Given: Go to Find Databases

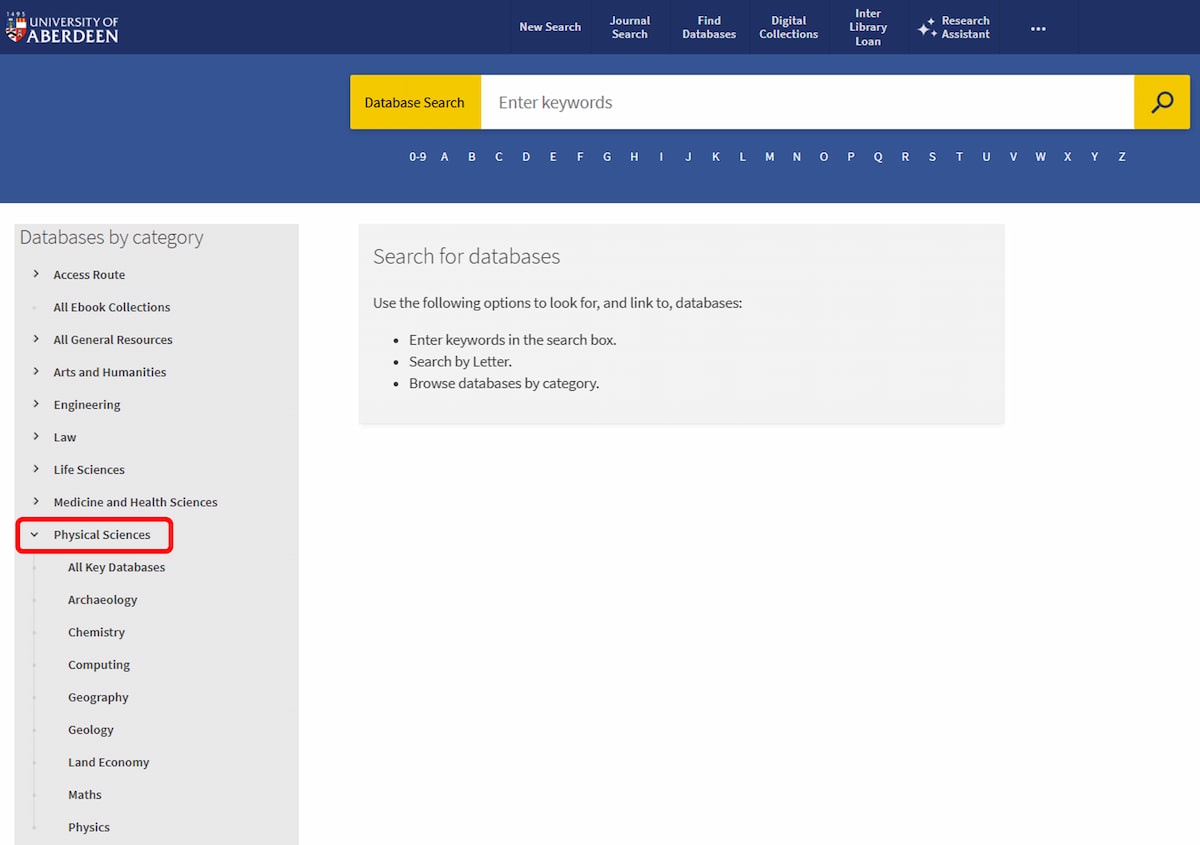Looking at the screenshot, I should tap(709, 27).
